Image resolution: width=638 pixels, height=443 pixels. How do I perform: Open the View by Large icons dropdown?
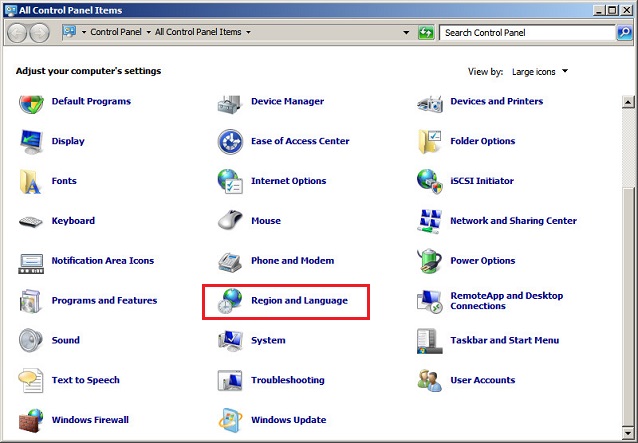tap(540, 72)
